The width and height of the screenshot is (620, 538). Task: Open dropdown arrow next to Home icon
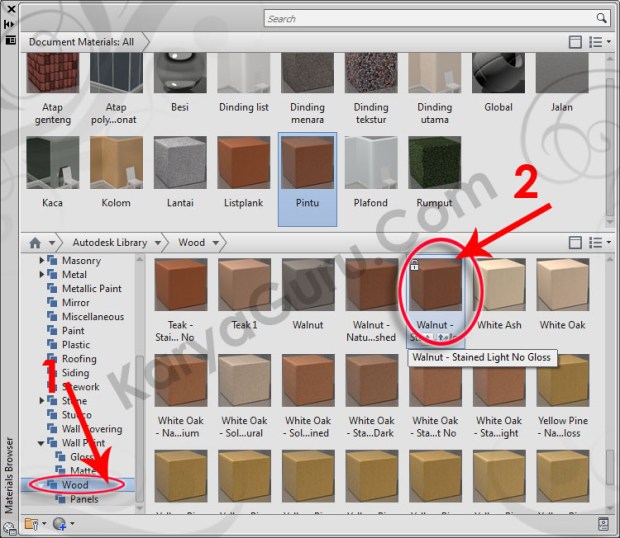tap(52, 243)
